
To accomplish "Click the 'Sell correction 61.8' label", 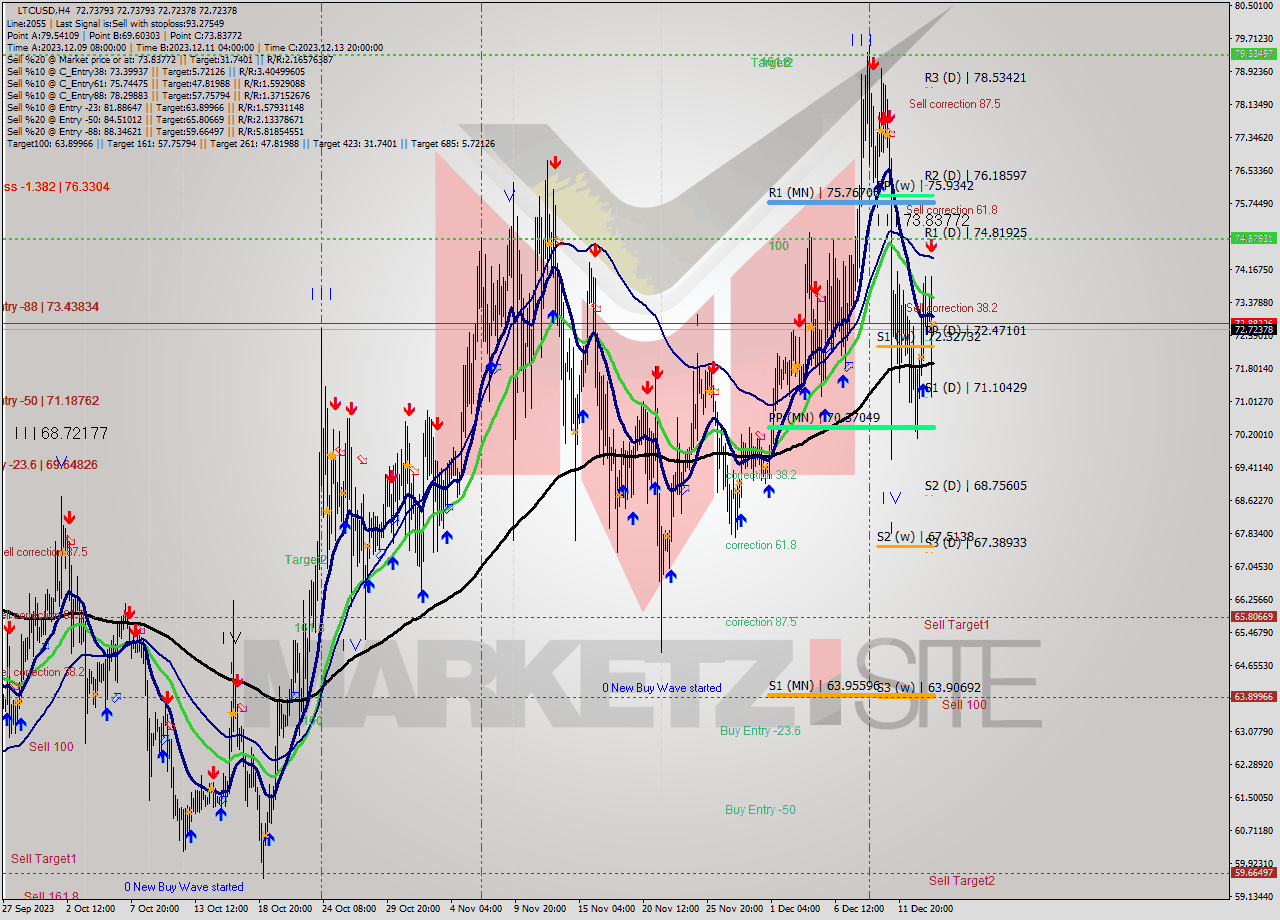I will coord(951,210).
